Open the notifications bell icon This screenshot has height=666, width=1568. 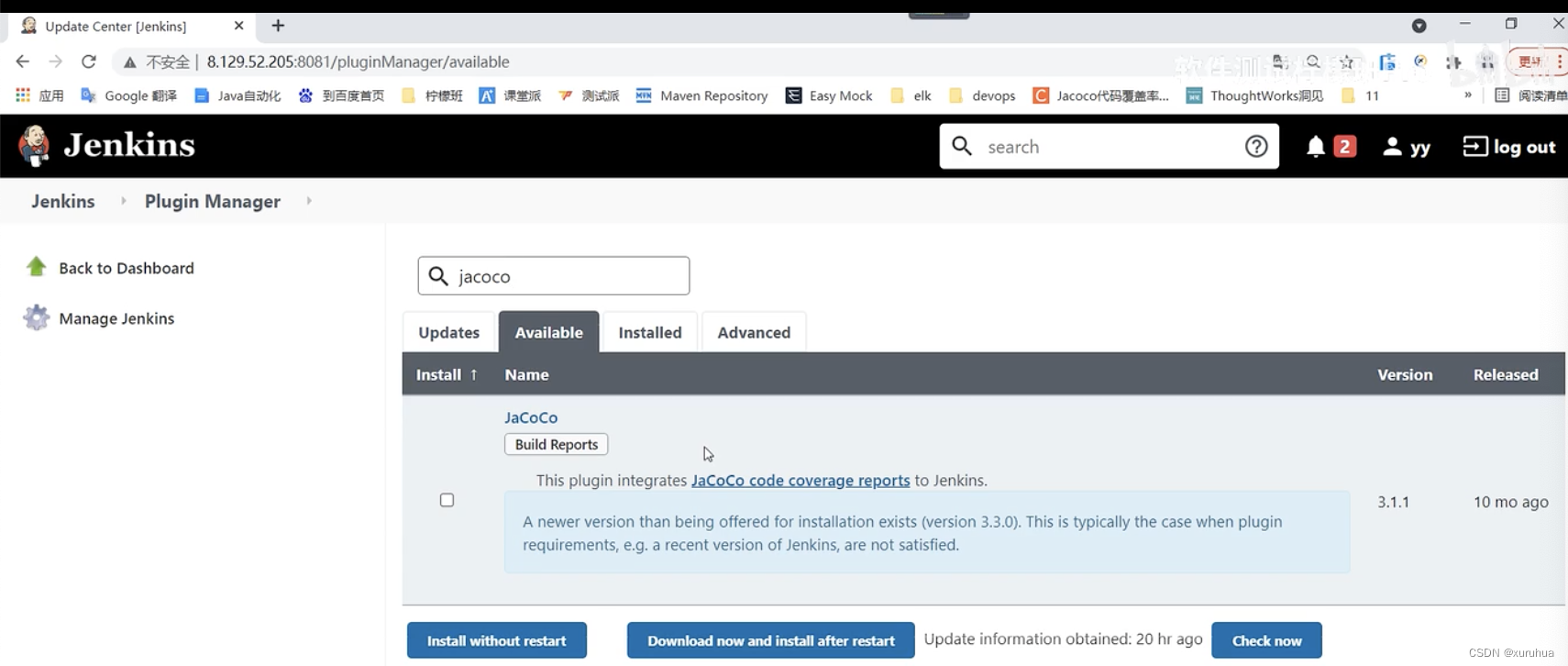(1315, 147)
